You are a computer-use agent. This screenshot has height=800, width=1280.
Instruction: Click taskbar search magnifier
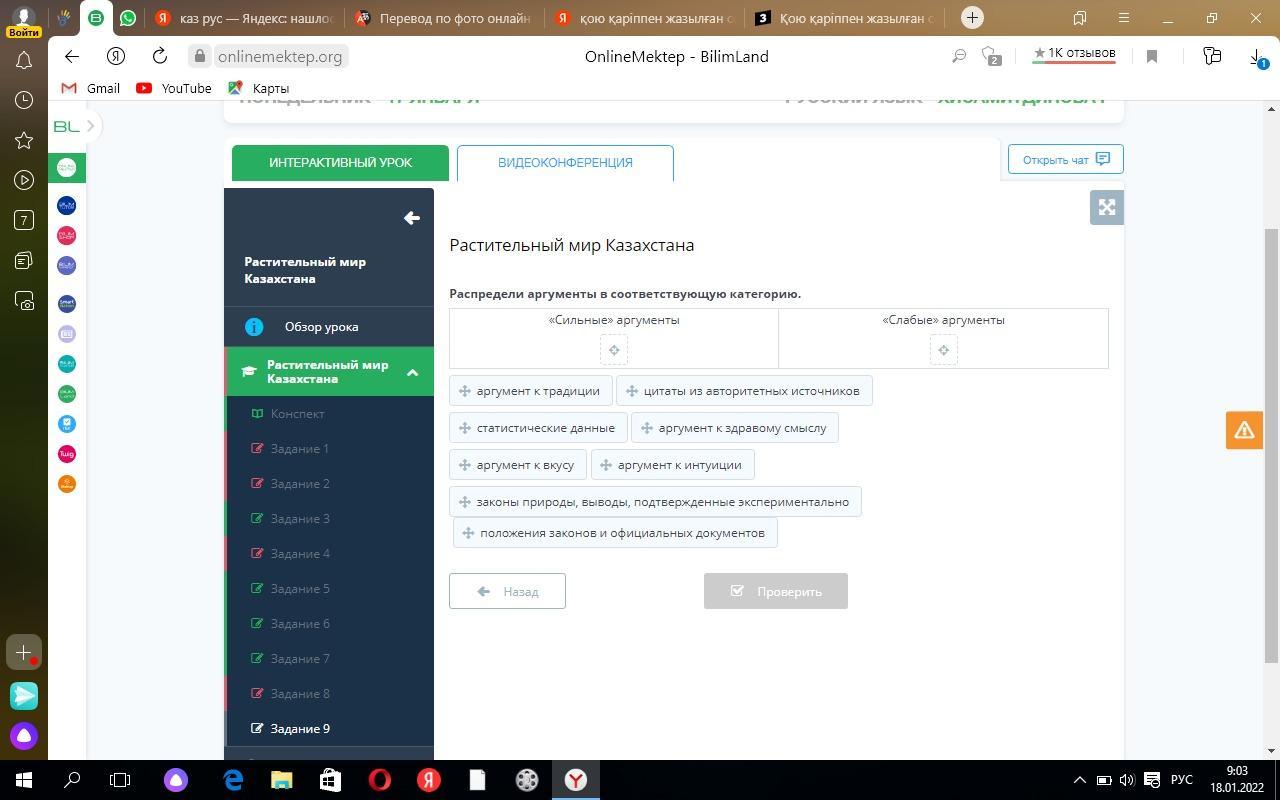[x=72, y=780]
